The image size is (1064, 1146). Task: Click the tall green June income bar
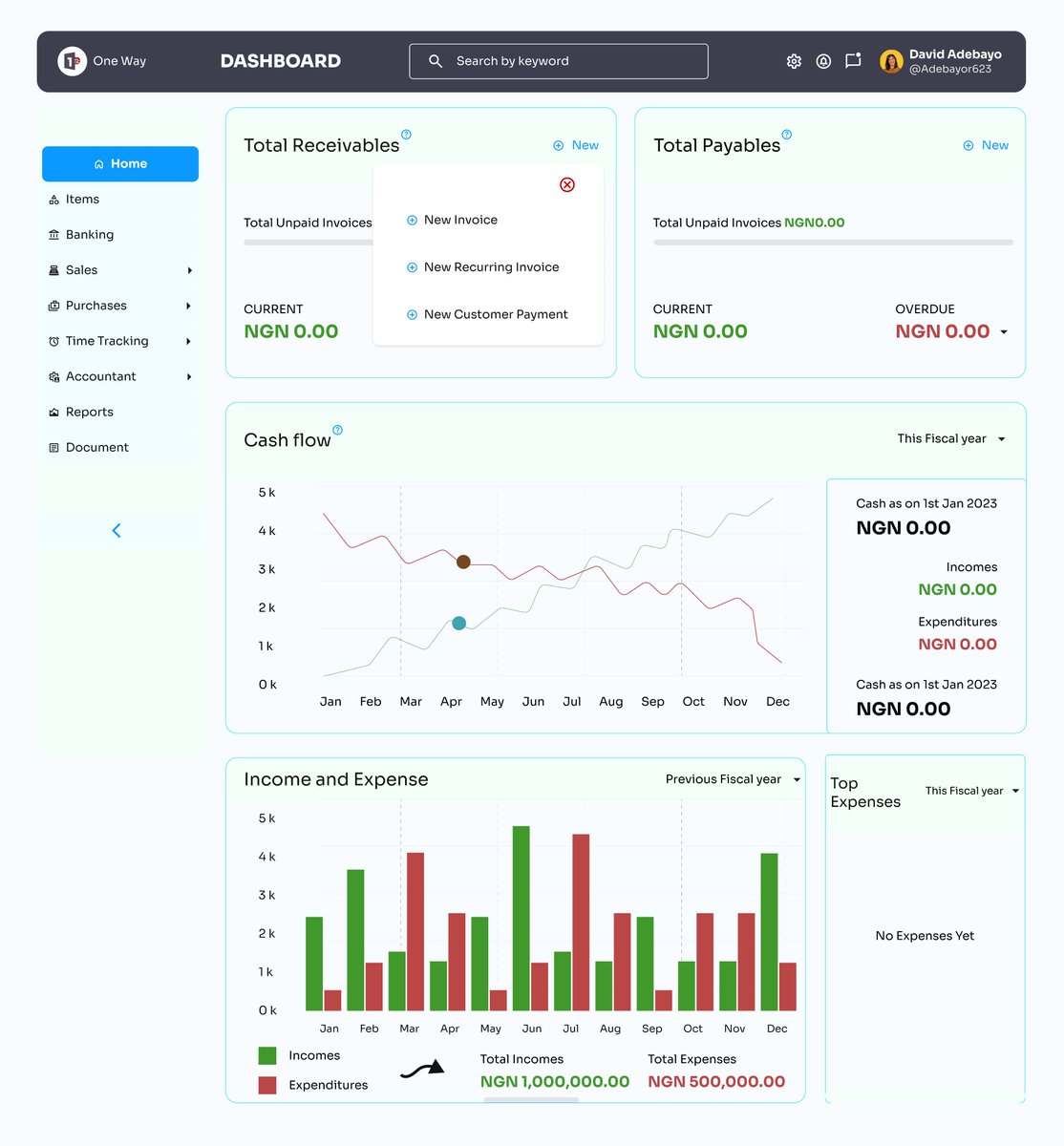521,918
